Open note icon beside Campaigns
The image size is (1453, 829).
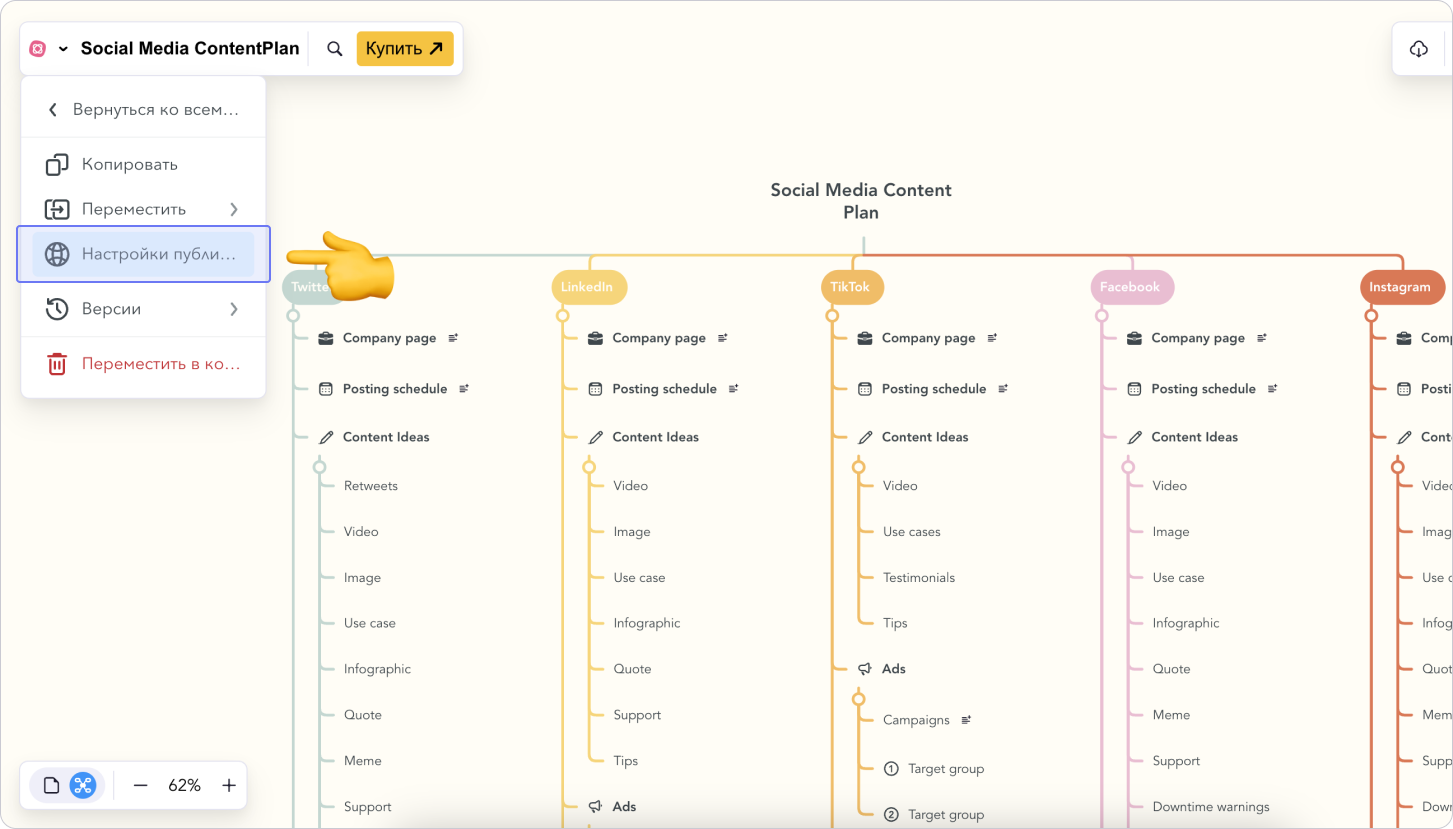966,720
